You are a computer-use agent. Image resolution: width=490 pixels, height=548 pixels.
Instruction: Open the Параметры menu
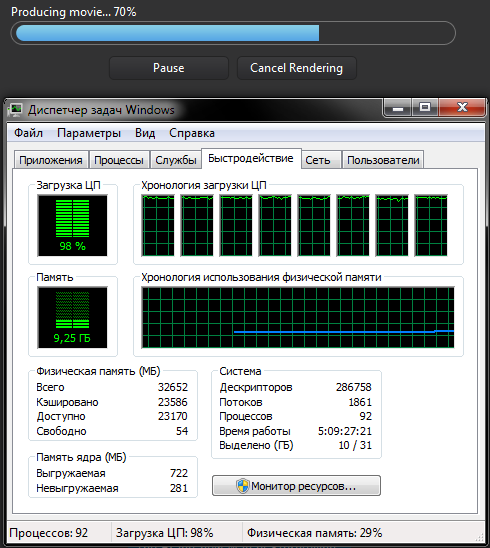click(x=89, y=133)
